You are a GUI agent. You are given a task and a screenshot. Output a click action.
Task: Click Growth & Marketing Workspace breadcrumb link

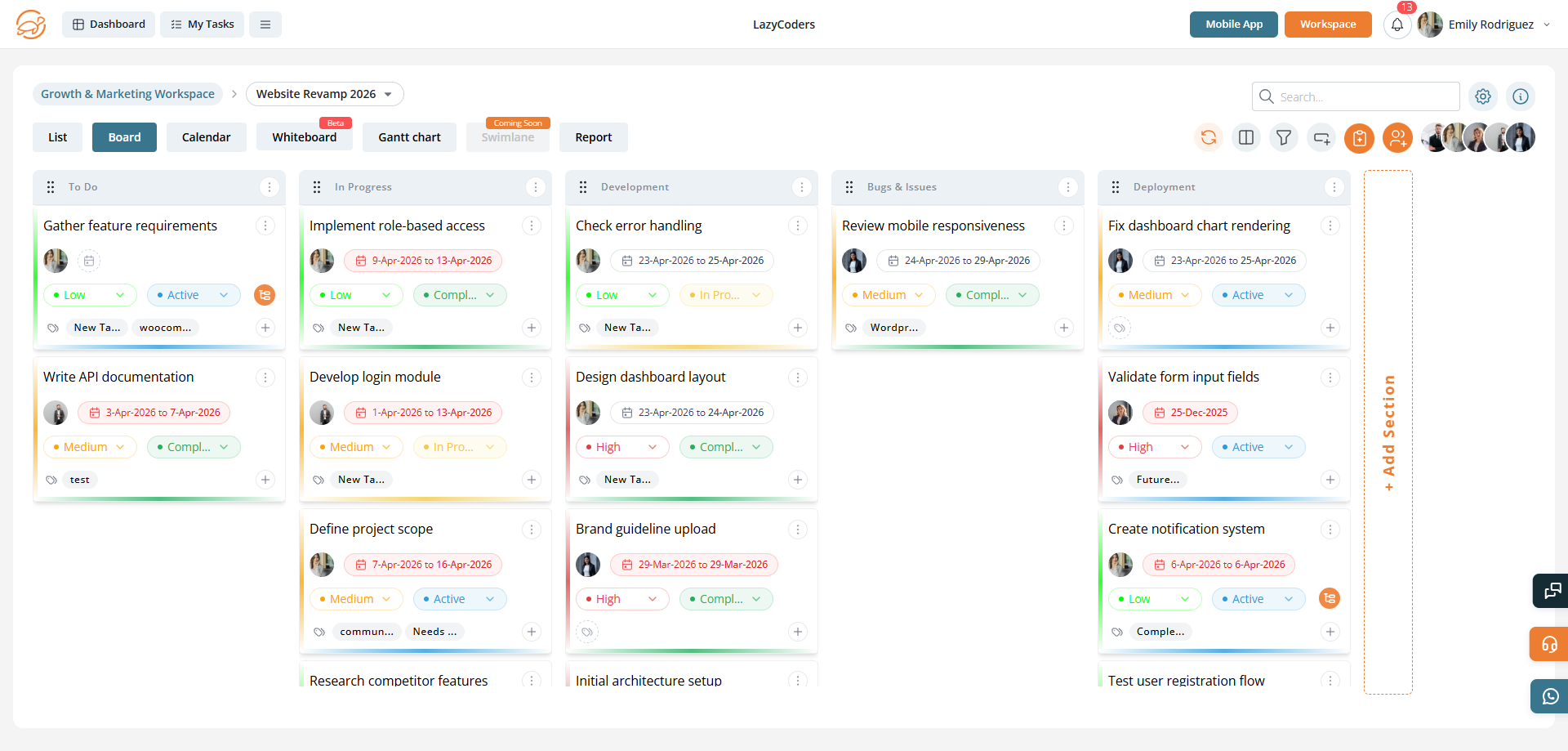pyautogui.click(x=127, y=94)
